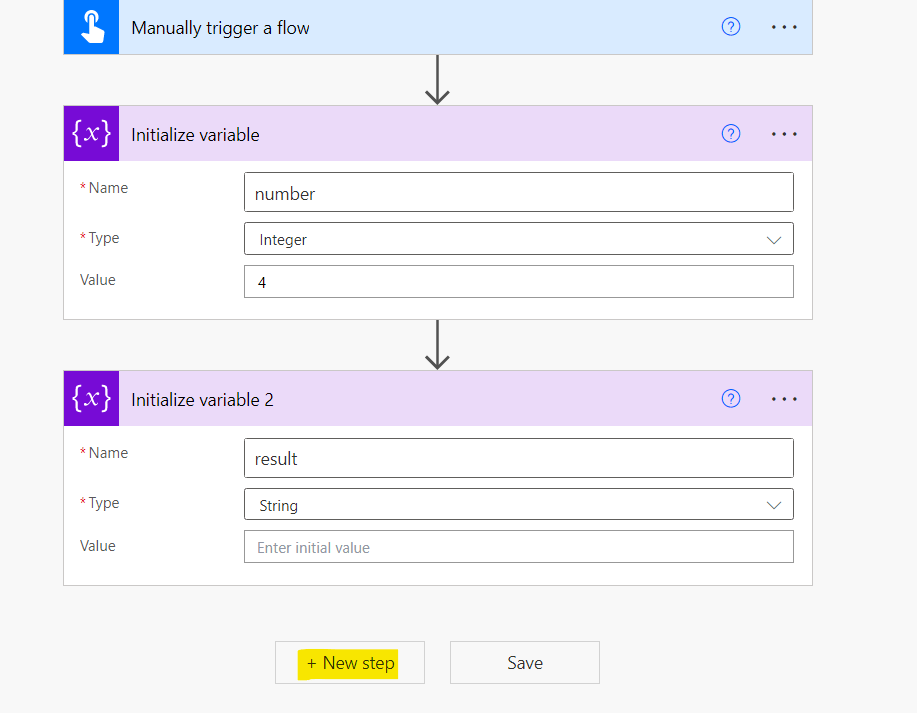Click the manual trigger hand icon
Screen dimensions: 917x713
point(91,27)
